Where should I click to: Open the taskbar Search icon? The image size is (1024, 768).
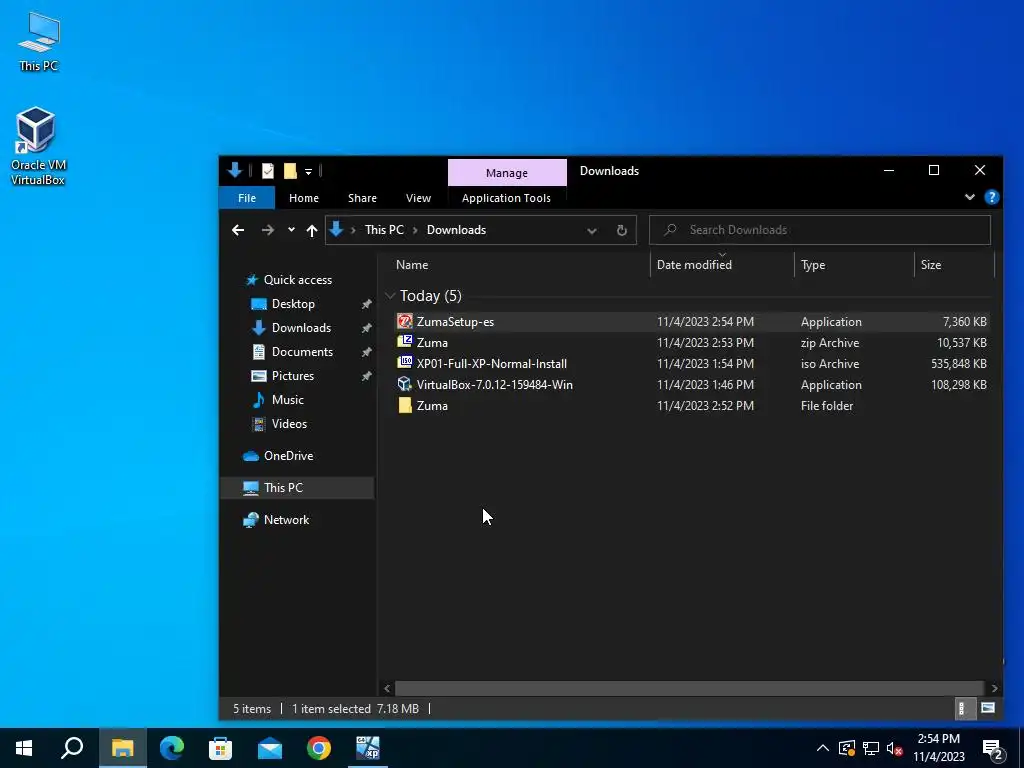click(72, 748)
